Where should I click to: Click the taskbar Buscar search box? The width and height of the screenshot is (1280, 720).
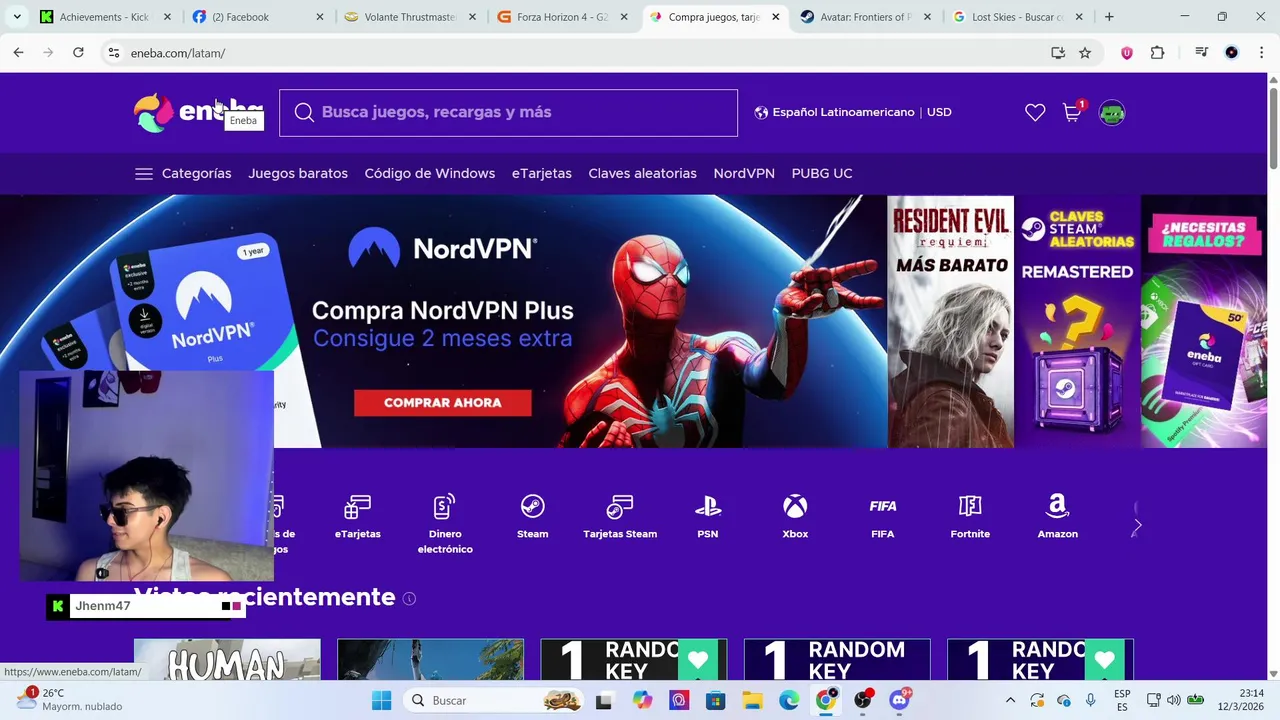495,700
